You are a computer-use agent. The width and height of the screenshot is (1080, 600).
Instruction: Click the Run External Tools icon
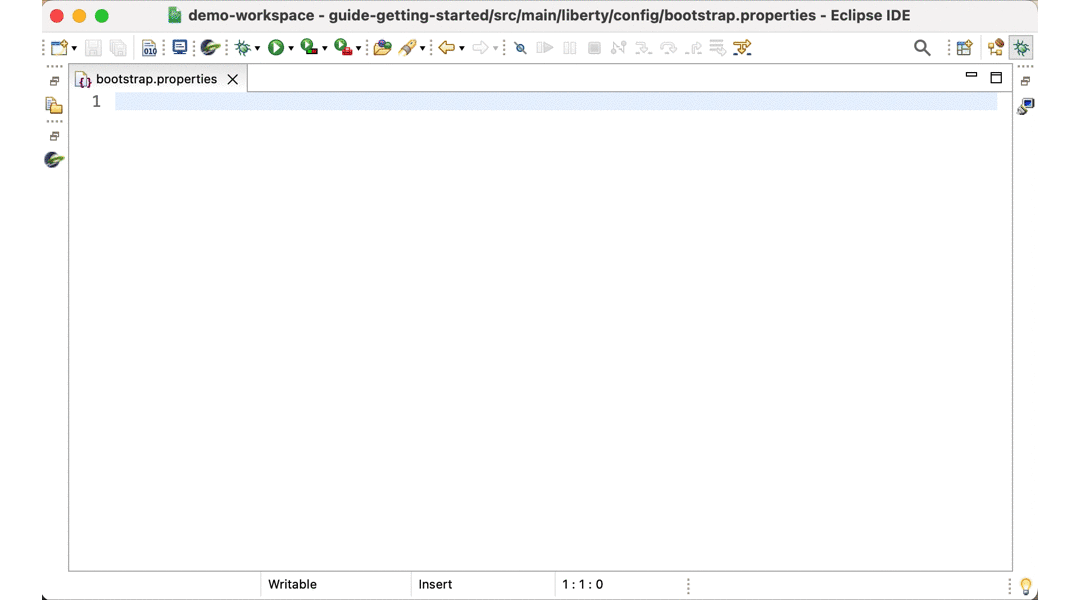pyautogui.click(x=343, y=48)
